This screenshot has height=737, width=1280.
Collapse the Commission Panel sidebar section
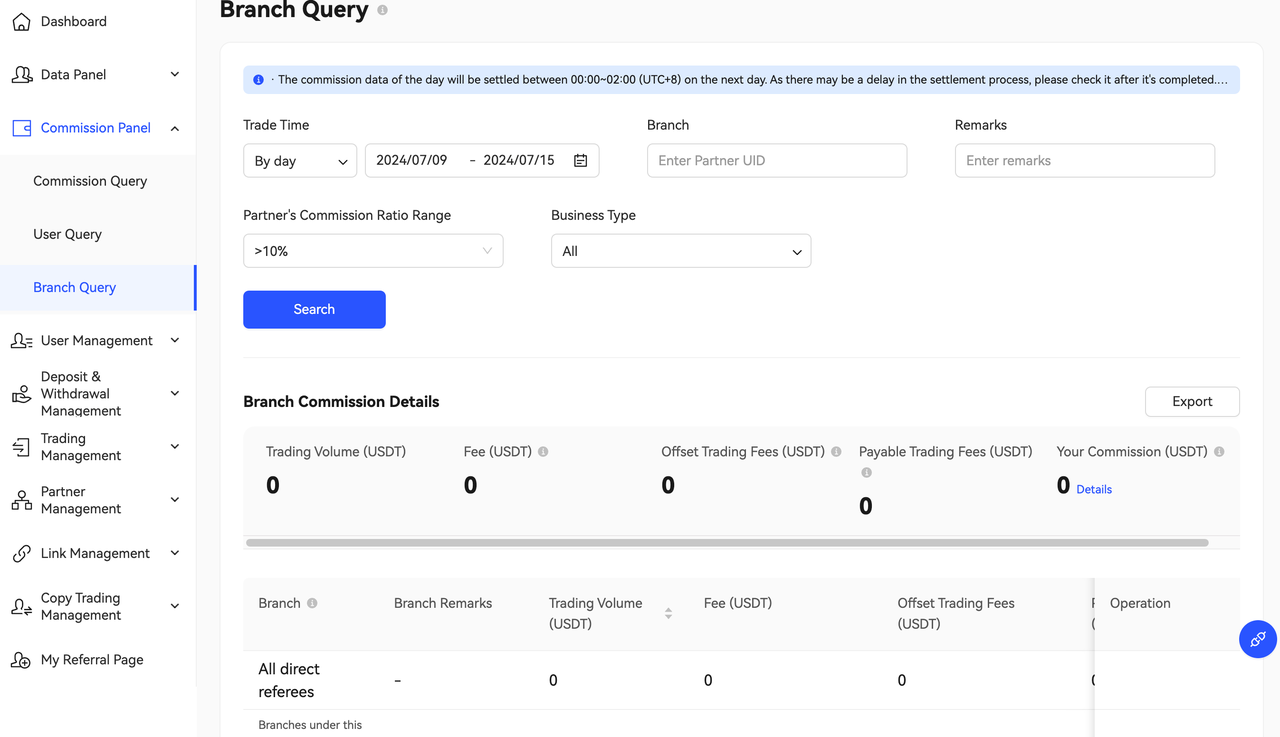[175, 128]
